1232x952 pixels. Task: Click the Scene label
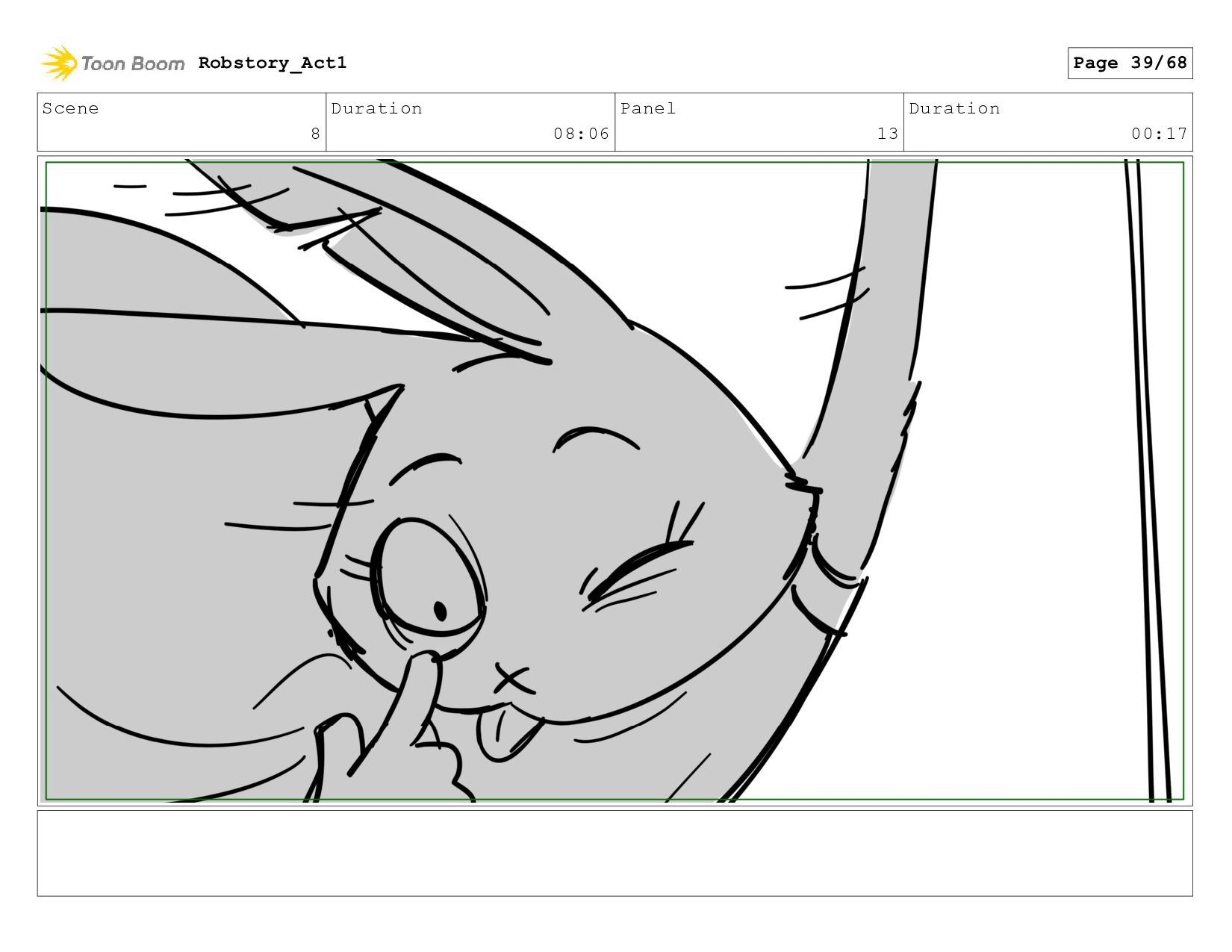[70, 108]
